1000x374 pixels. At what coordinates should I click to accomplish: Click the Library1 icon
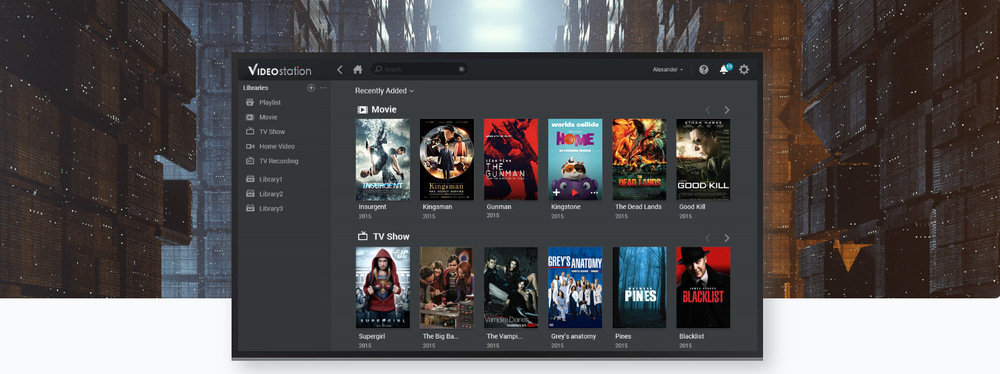click(250, 179)
